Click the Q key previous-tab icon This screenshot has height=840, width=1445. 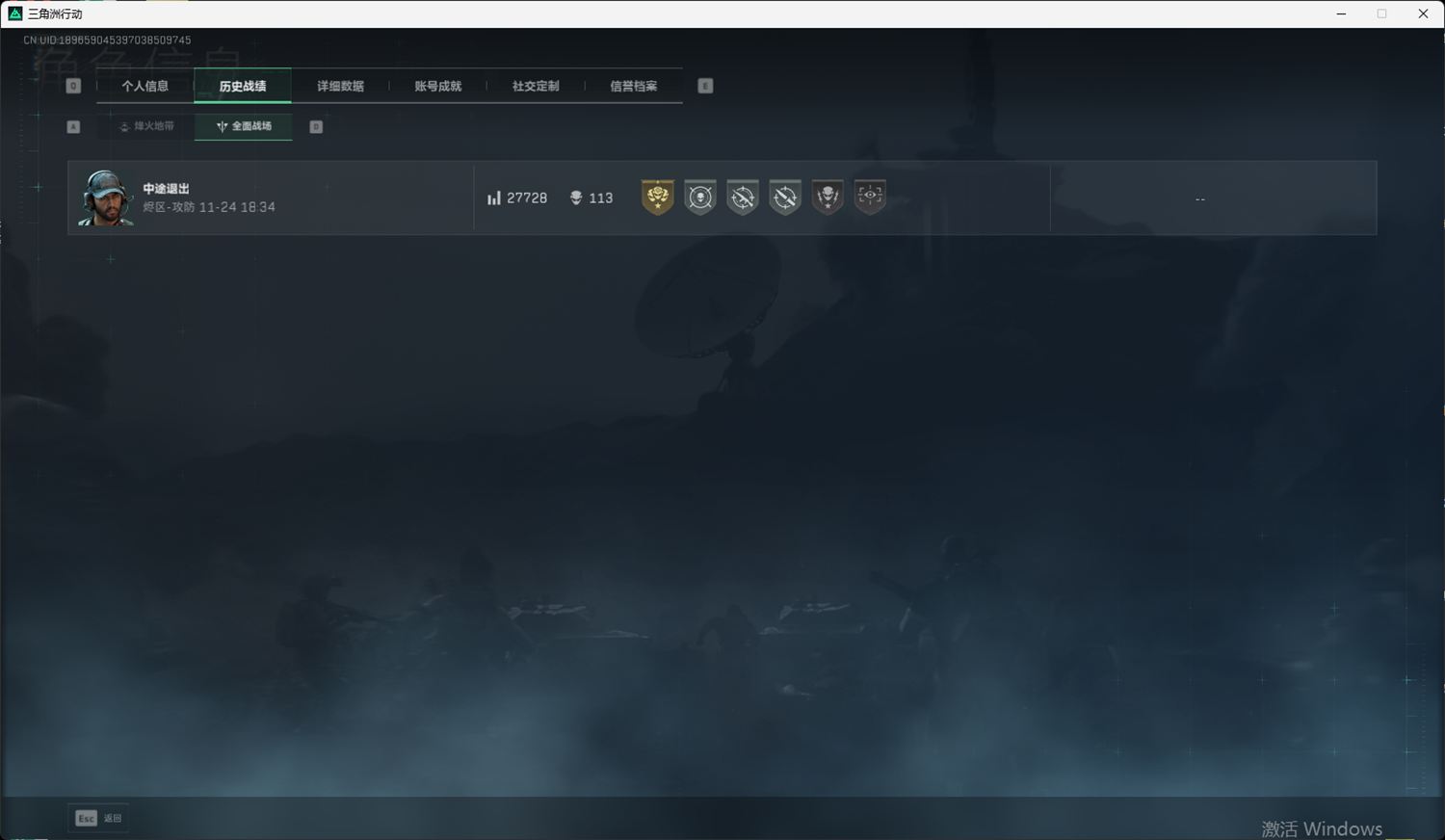[x=73, y=86]
